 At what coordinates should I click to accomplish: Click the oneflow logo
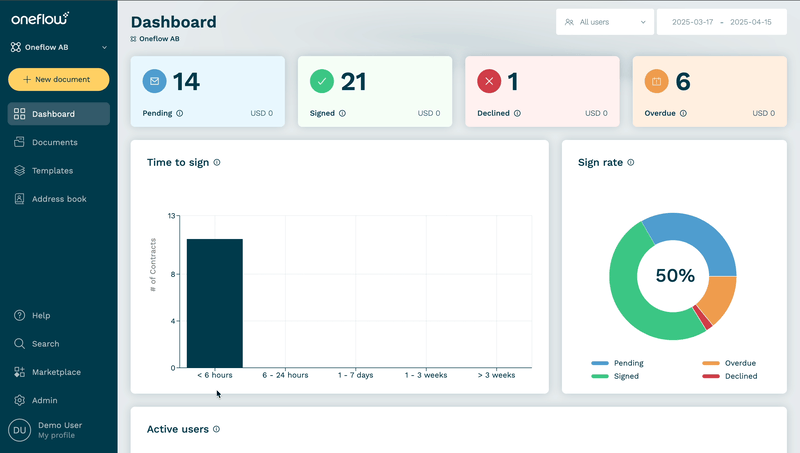(x=40, y=18)
